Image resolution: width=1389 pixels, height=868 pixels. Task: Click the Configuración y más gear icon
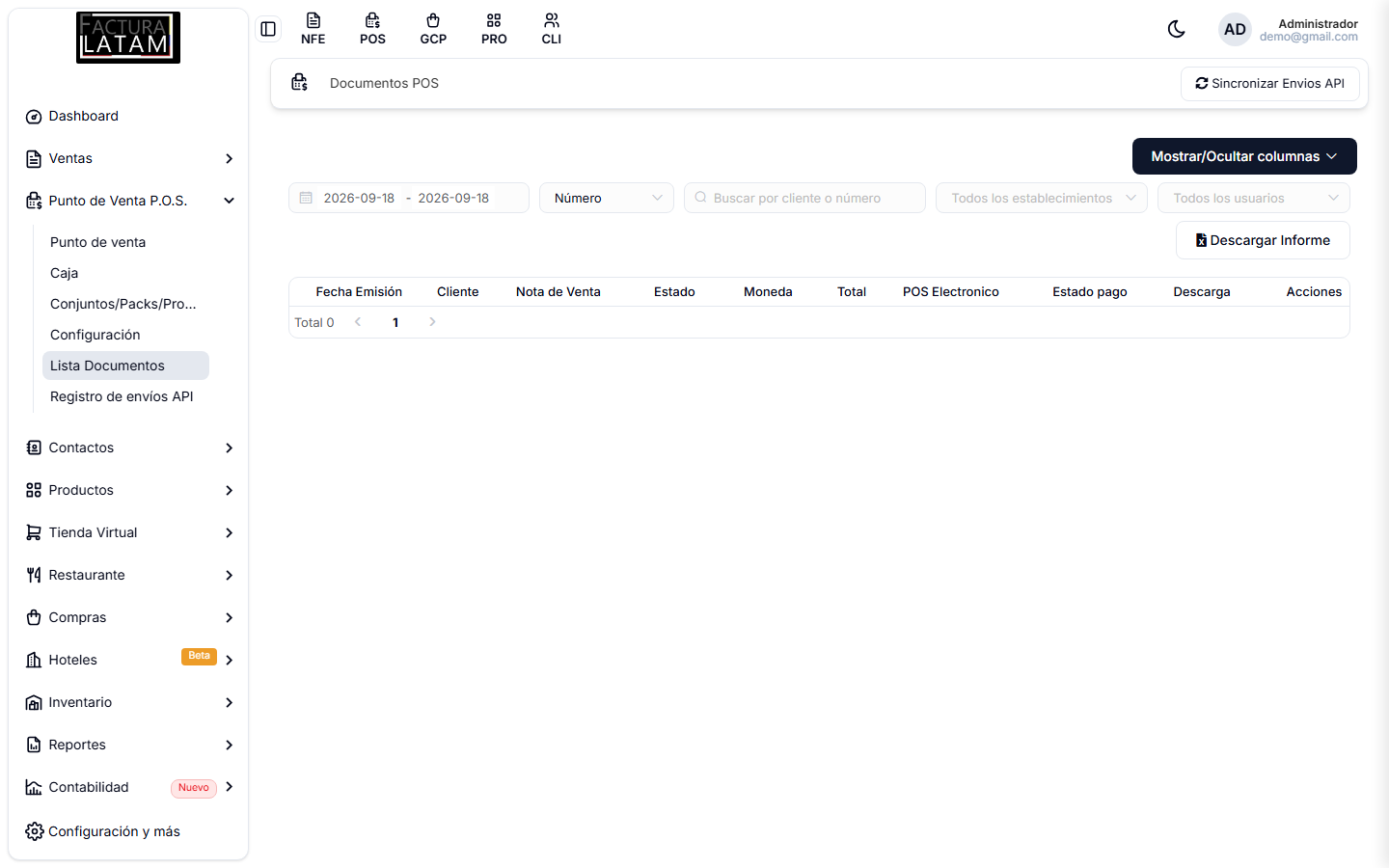tap(34, 831)
